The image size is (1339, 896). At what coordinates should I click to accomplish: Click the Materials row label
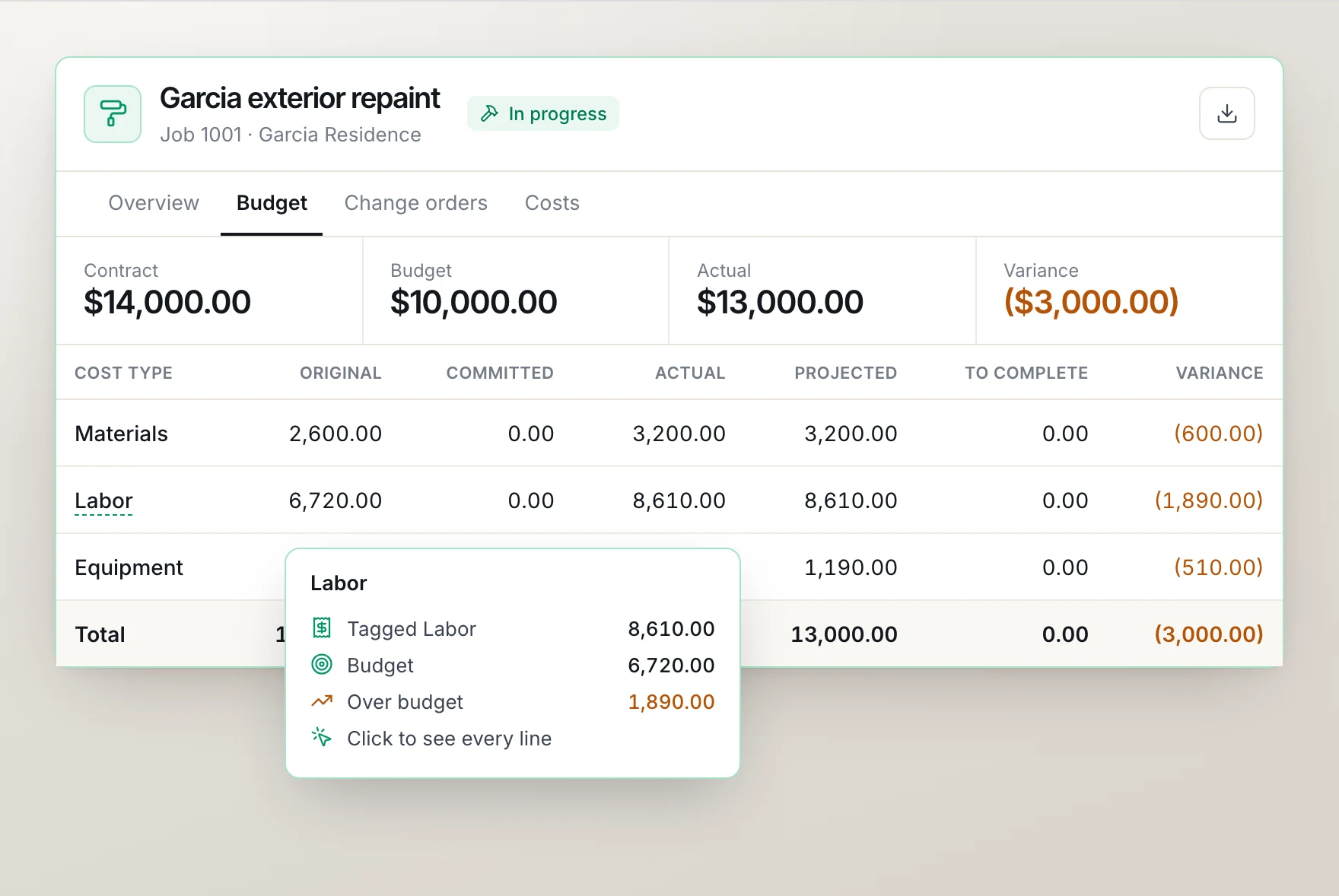pyautogui.click(x=121, y=434)
